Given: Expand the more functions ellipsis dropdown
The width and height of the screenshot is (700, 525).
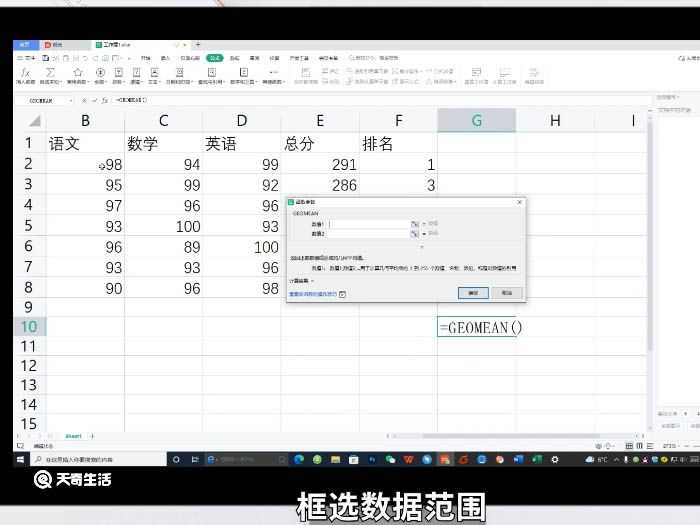Looking at the screenshot, I should pyautogui.click(x=273, y=75).
